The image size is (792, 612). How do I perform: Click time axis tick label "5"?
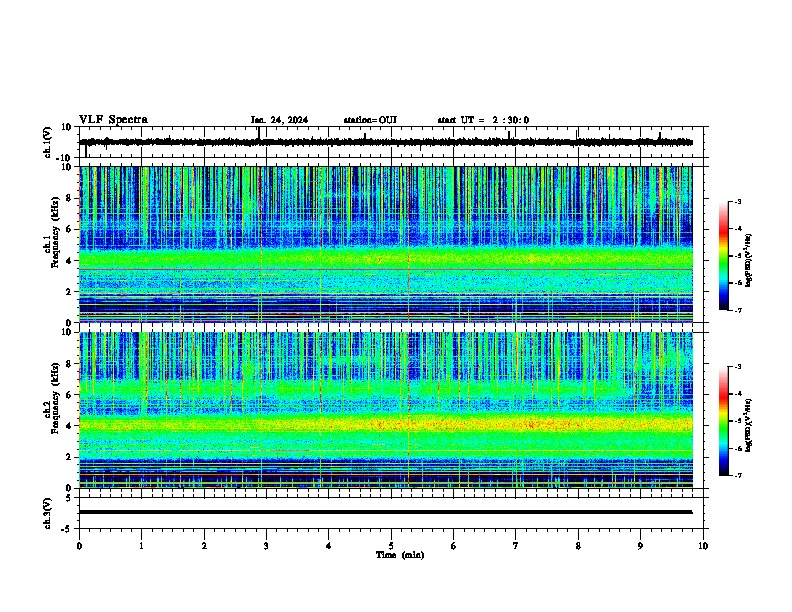tap(391, 546)
